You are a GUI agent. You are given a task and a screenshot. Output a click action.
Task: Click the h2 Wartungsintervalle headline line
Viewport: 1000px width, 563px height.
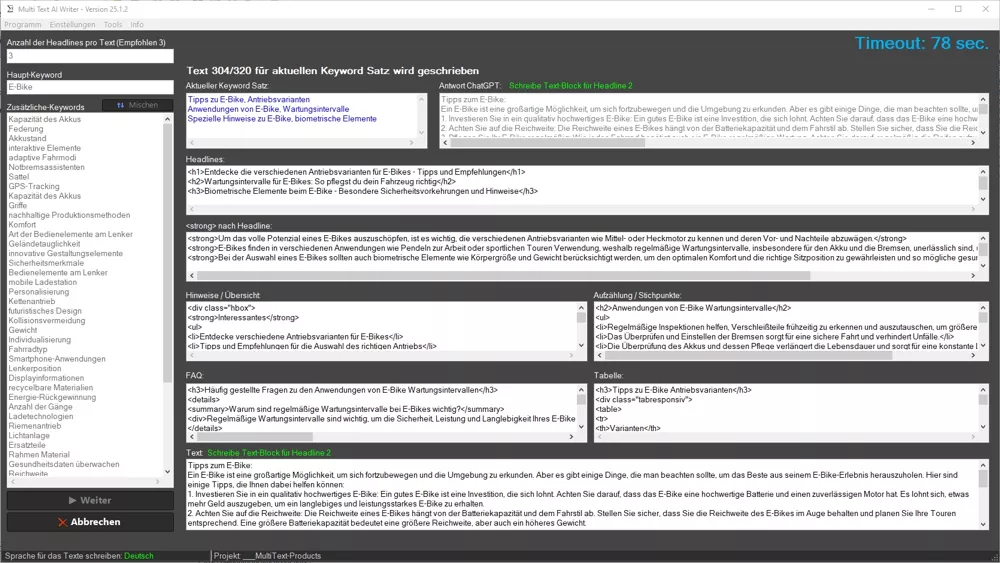tap(321, 182)
